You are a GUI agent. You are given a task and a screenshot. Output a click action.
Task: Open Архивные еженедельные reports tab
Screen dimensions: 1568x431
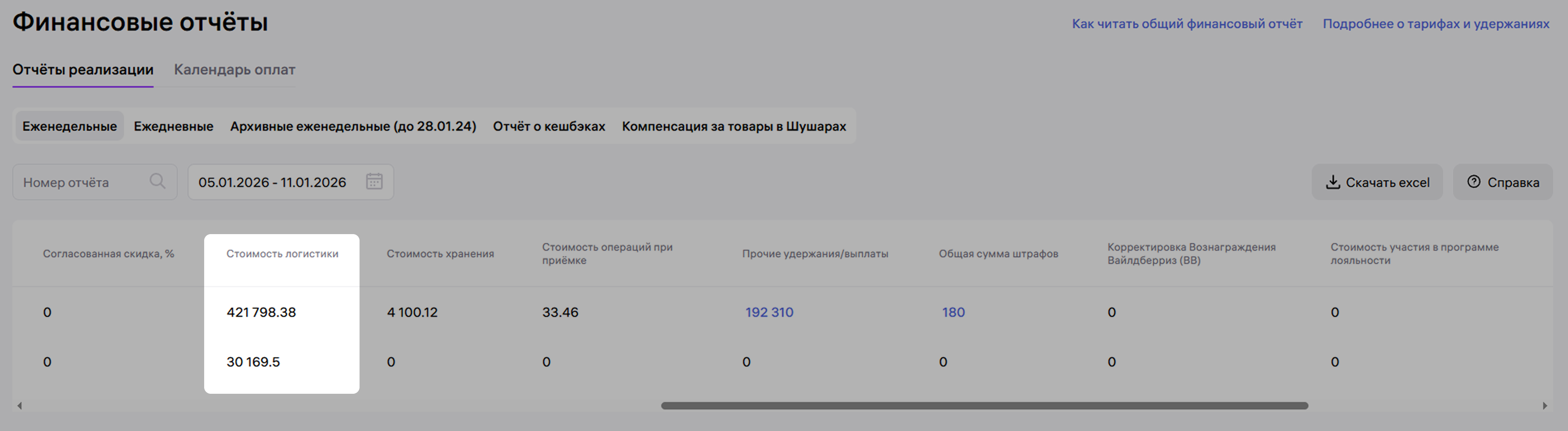pos(353,126)
